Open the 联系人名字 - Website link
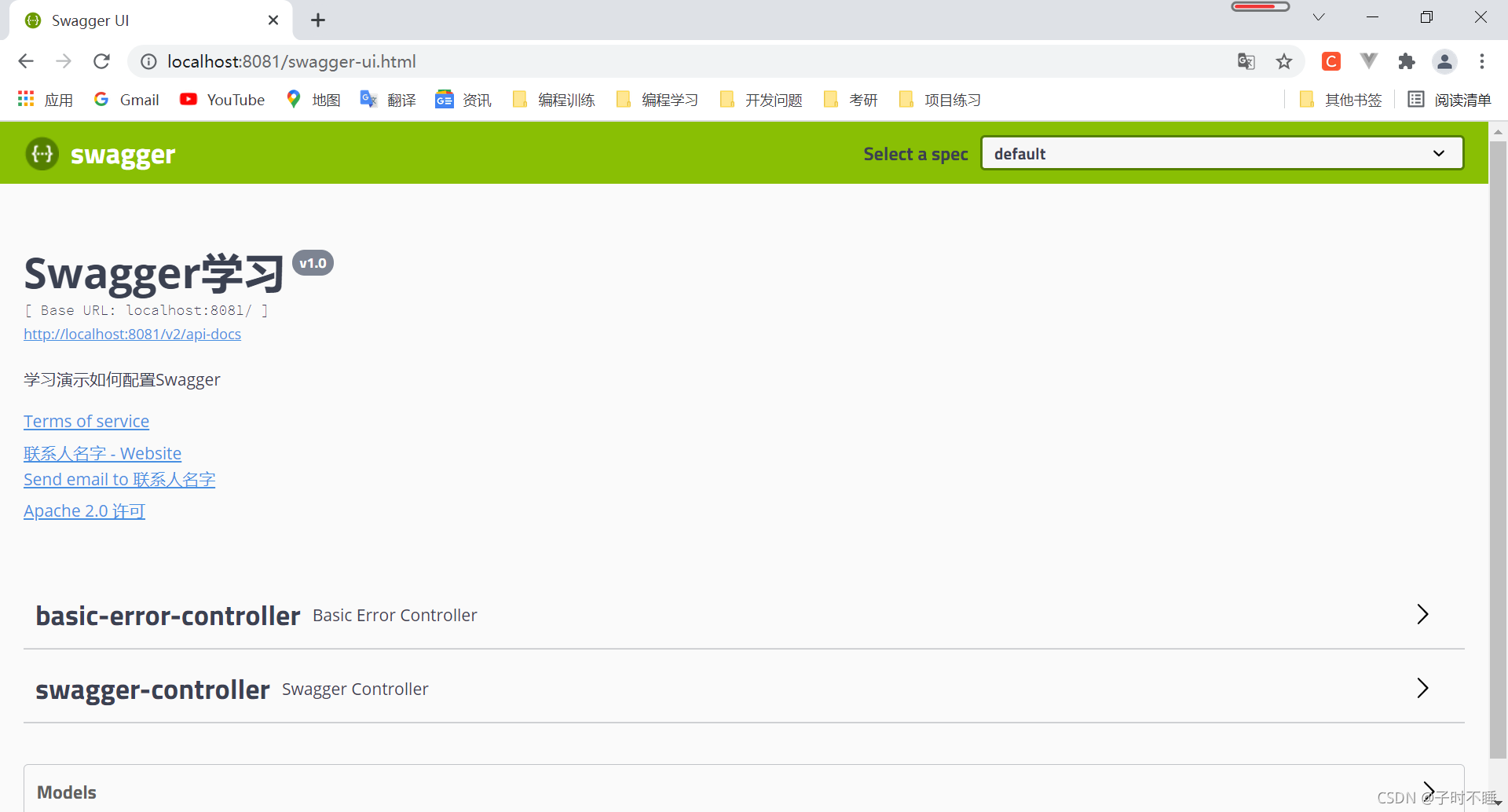1508x812 pixels. (102, 453)
